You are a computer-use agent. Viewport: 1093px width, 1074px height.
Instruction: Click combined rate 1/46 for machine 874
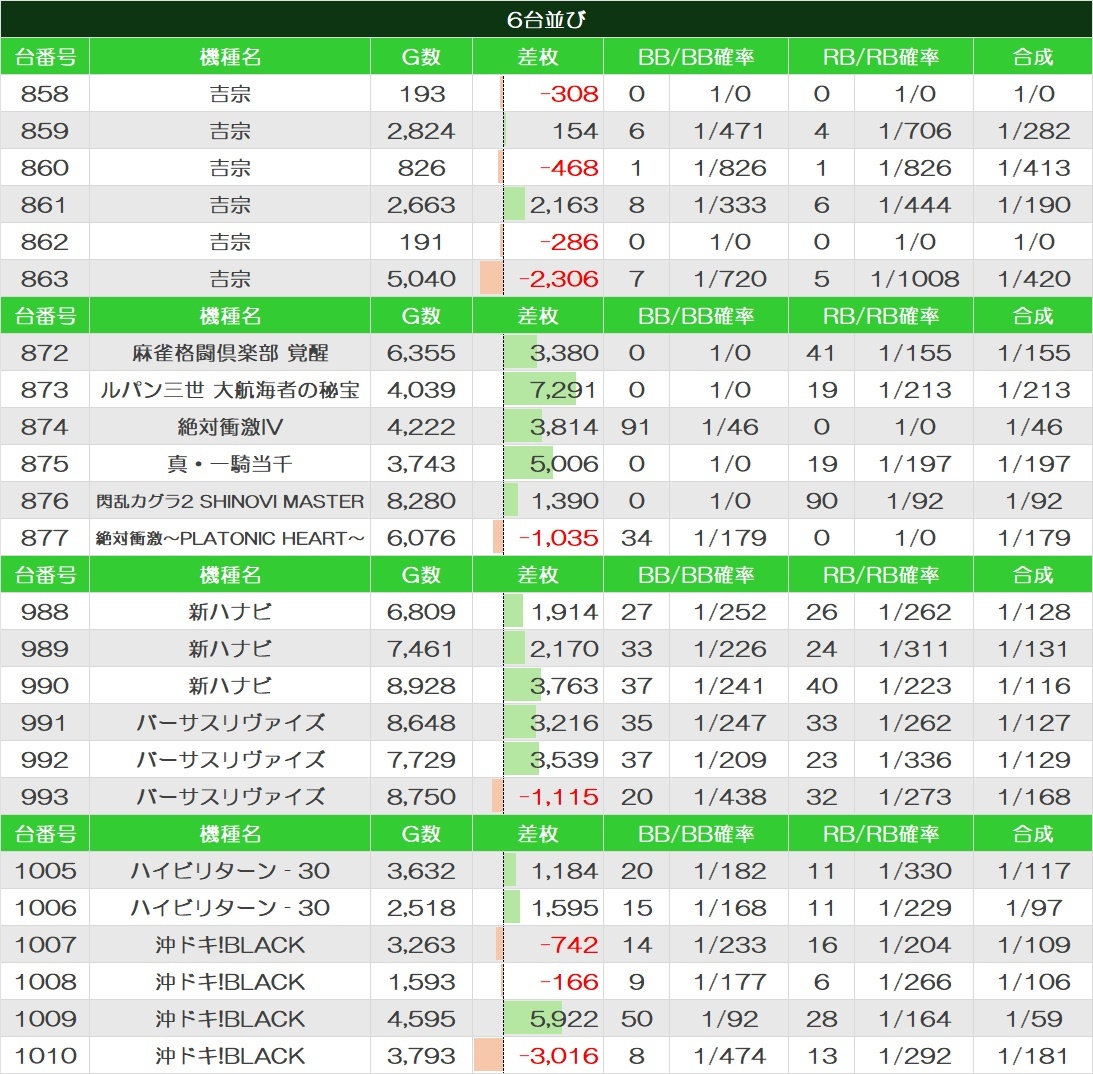(x=1033, y=427)
